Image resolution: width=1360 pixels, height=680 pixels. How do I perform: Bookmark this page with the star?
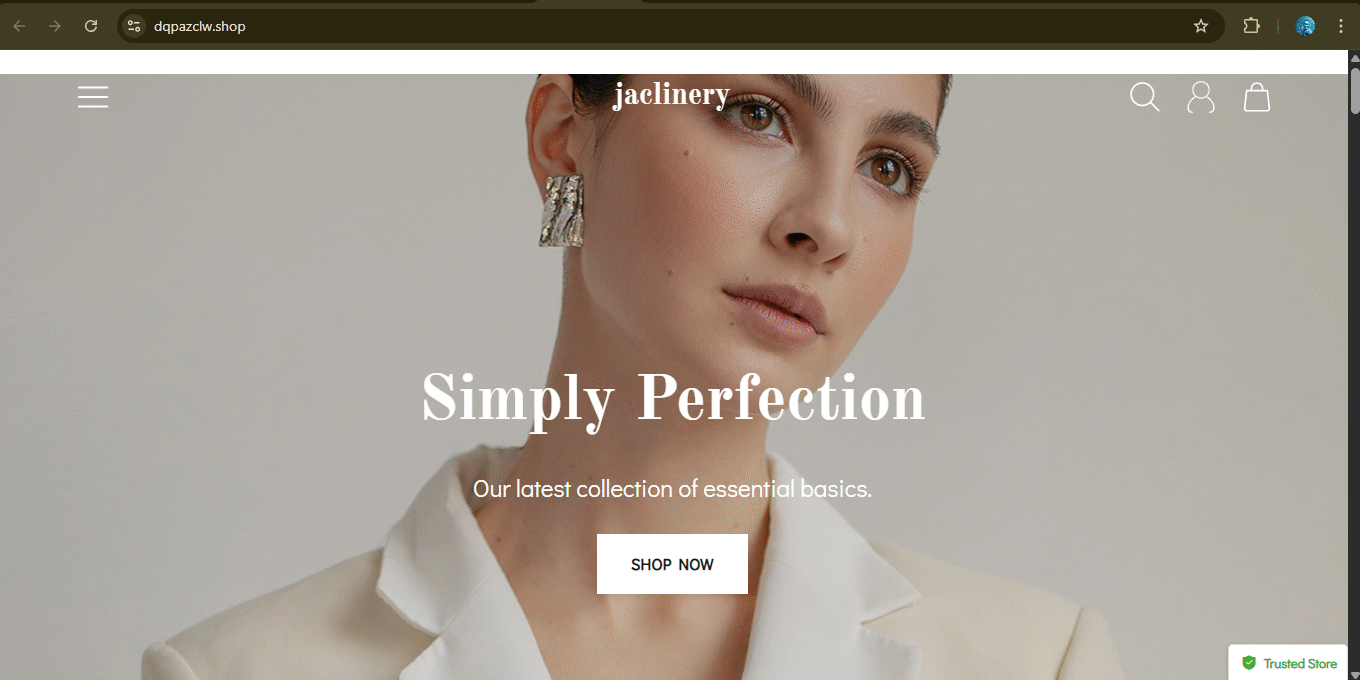(x=1201, y=26)
